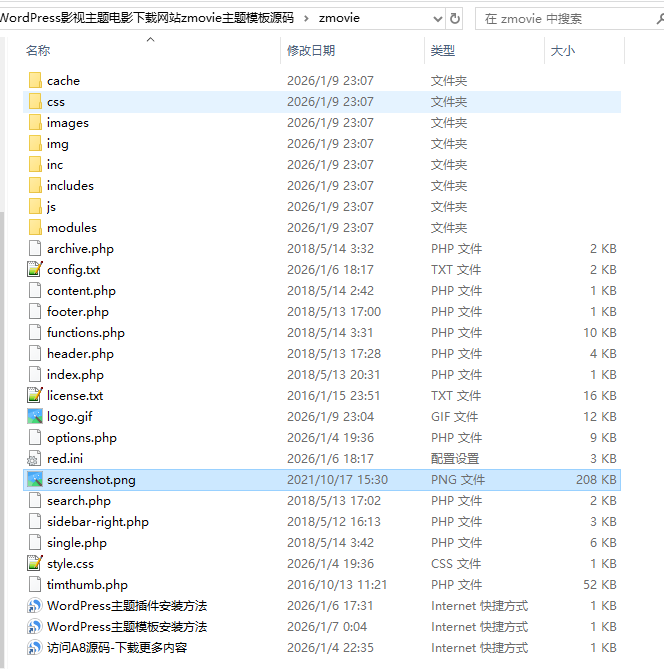Click the zmovie breadcrumb segment
The height and width of the screenshot is (669, 664).
point(339,18)
